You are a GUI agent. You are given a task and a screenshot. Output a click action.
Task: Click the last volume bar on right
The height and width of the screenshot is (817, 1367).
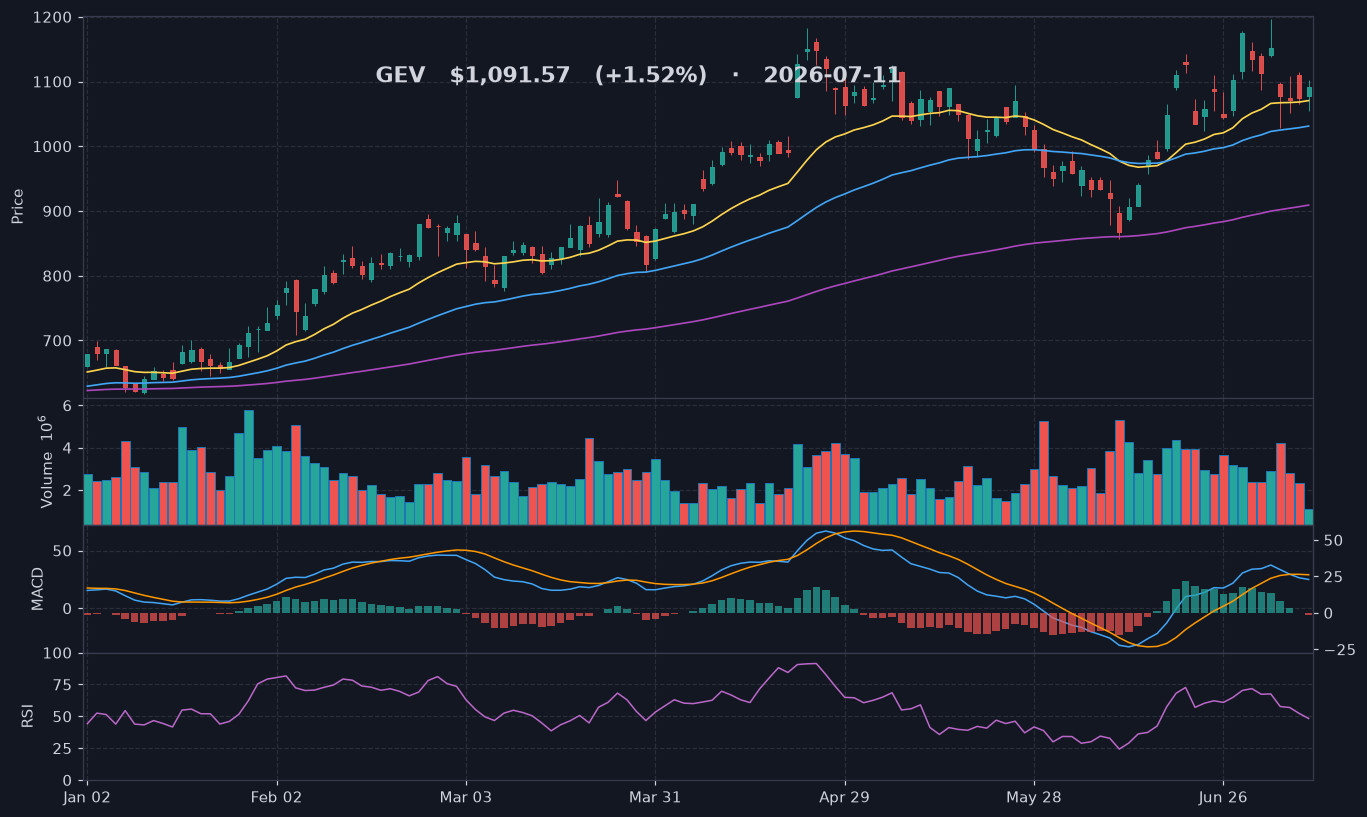(1308, 517)
